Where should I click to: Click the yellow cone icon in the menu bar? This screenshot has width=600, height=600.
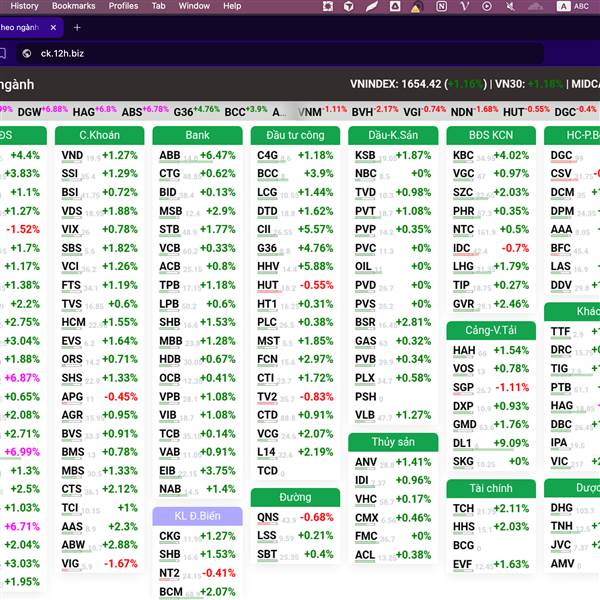click(x=416, y=7)
